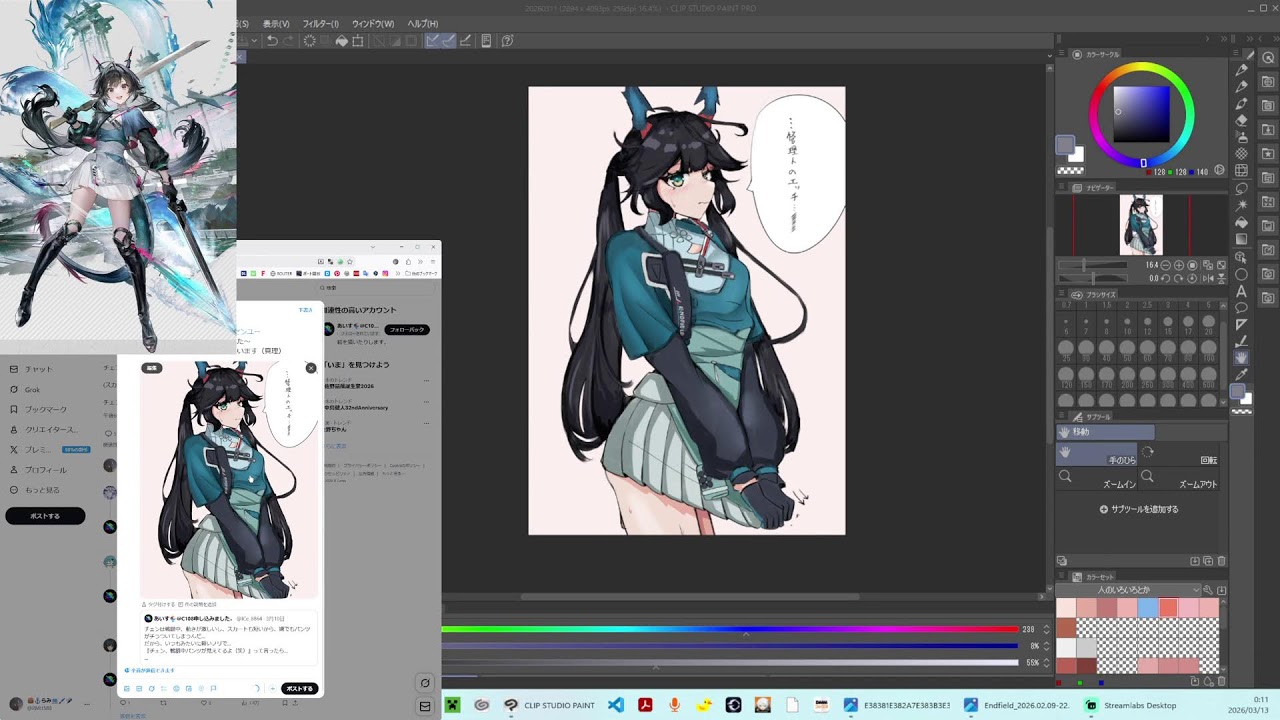The width and height of the screenshot is (1280, 720).
Task: Click the Undo icon in command bar
Action: pos(272,40)
